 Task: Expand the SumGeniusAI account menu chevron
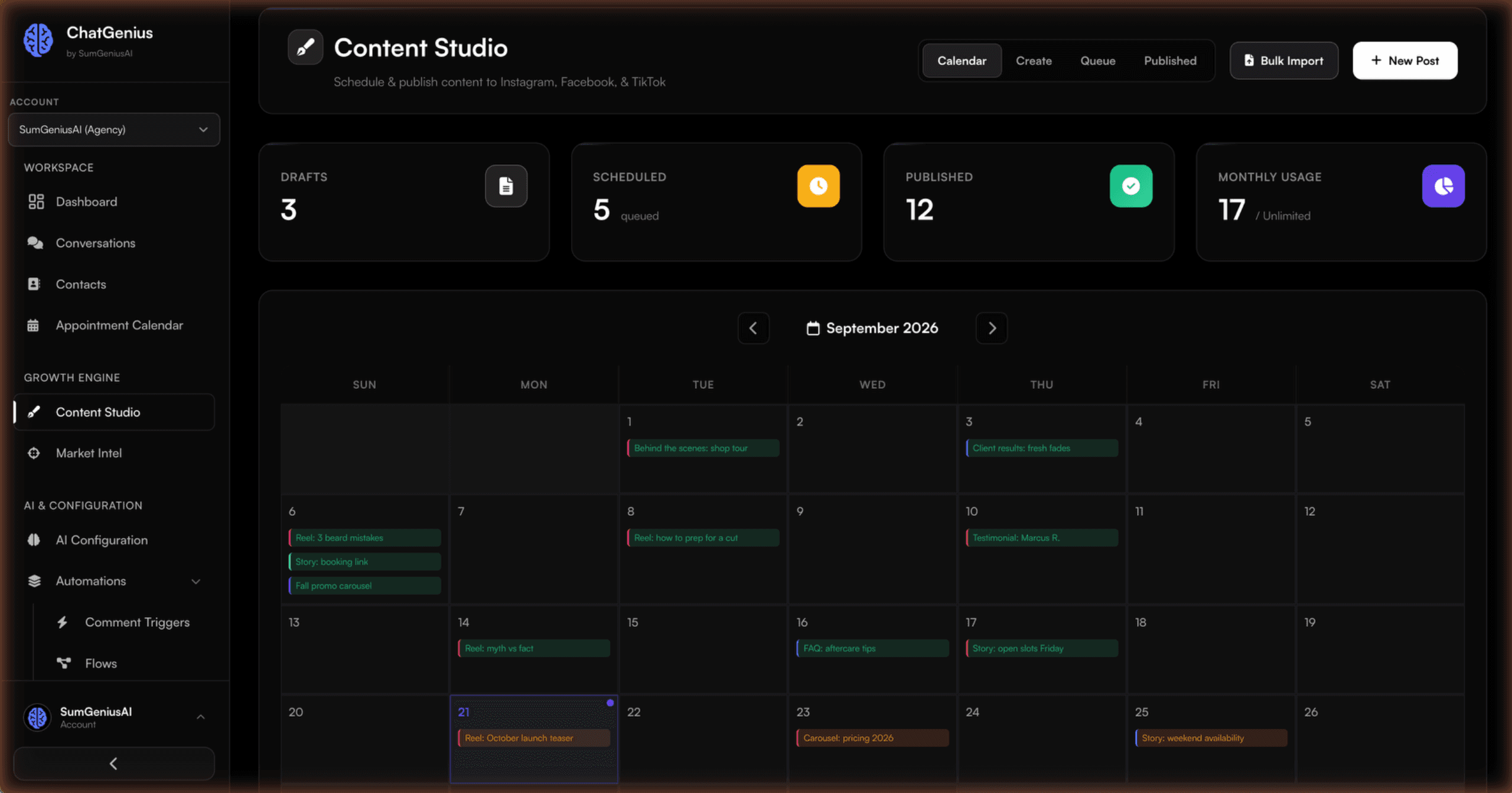point(200,717)
